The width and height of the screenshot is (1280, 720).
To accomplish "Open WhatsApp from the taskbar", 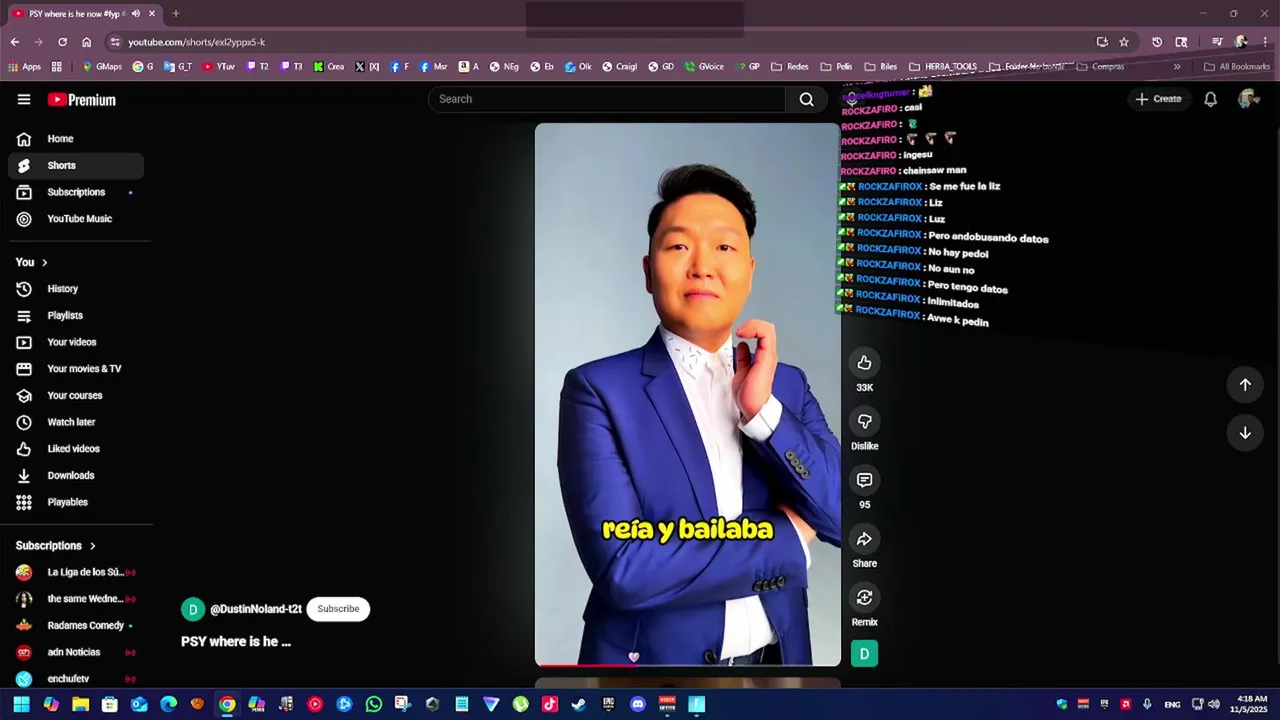I will [x=374, y=704].
